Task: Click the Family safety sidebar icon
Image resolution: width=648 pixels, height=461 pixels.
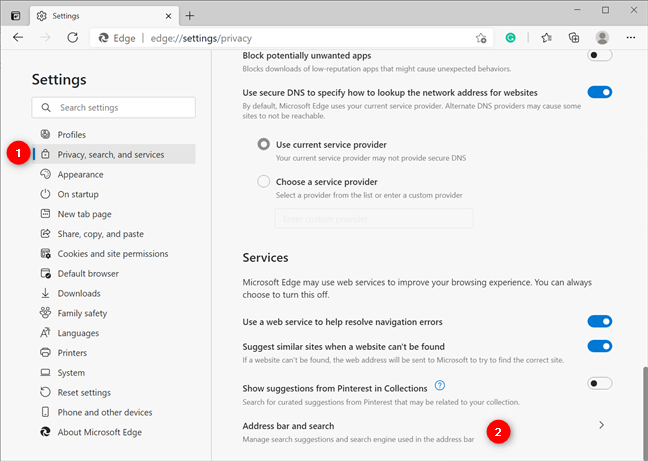Action: [45, 313]
